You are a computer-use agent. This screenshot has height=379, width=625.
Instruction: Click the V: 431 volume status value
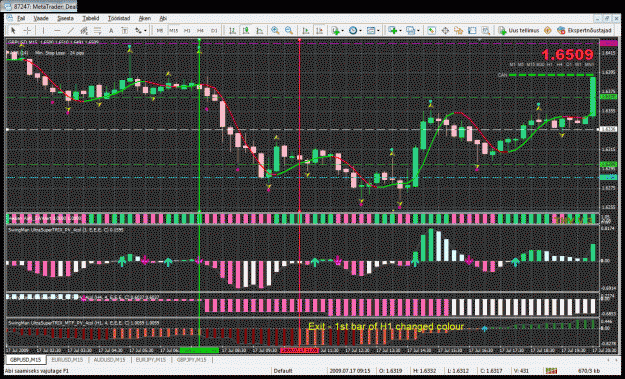[520, 371]
